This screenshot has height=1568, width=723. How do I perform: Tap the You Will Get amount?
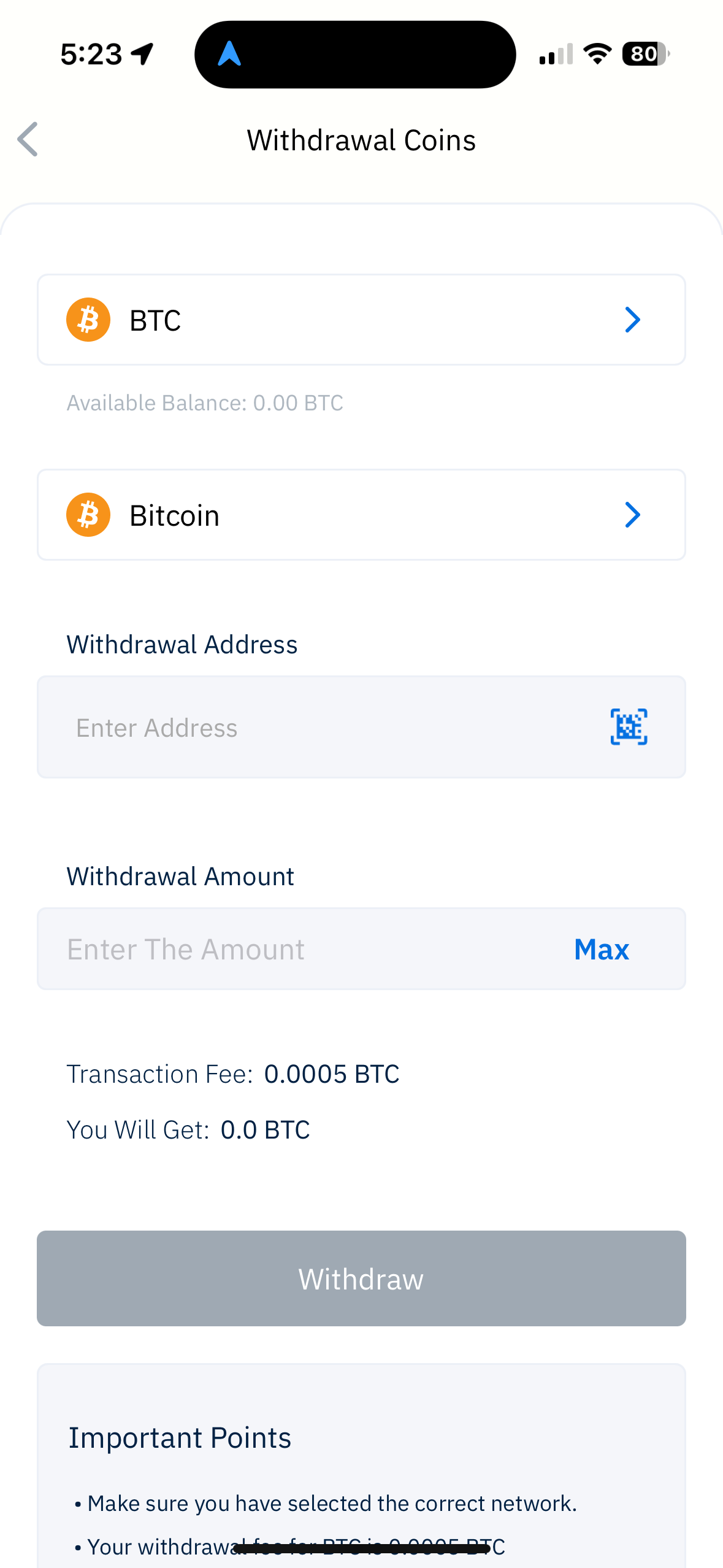click(x=265, y=1129)
